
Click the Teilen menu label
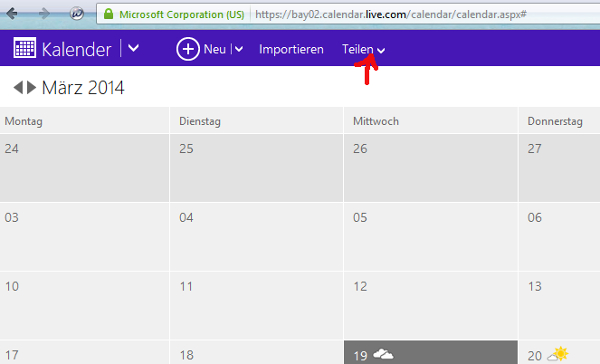pyautogui.click(x=357, y=49)
